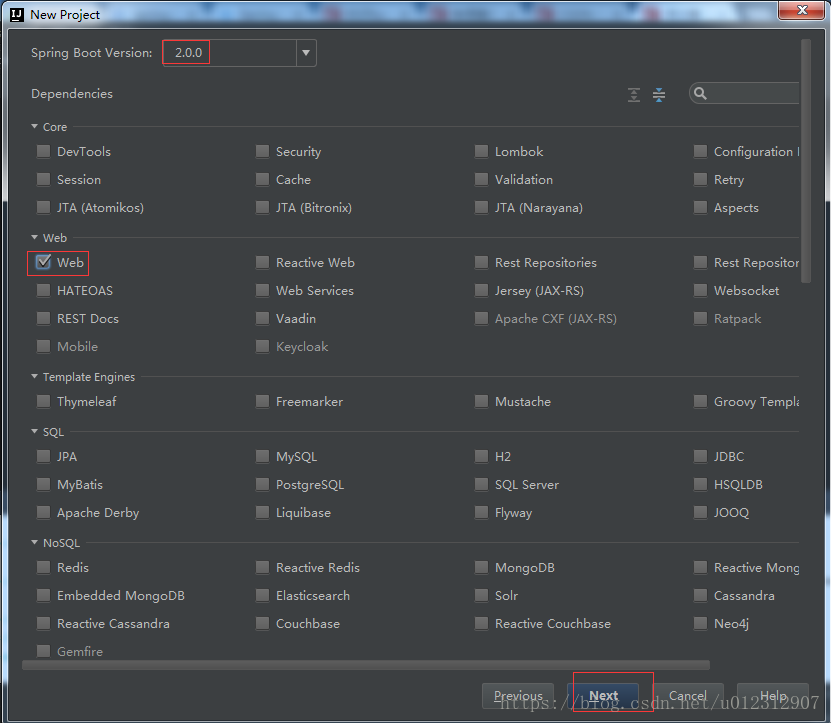Select the MongoDB checkbox

481,567
